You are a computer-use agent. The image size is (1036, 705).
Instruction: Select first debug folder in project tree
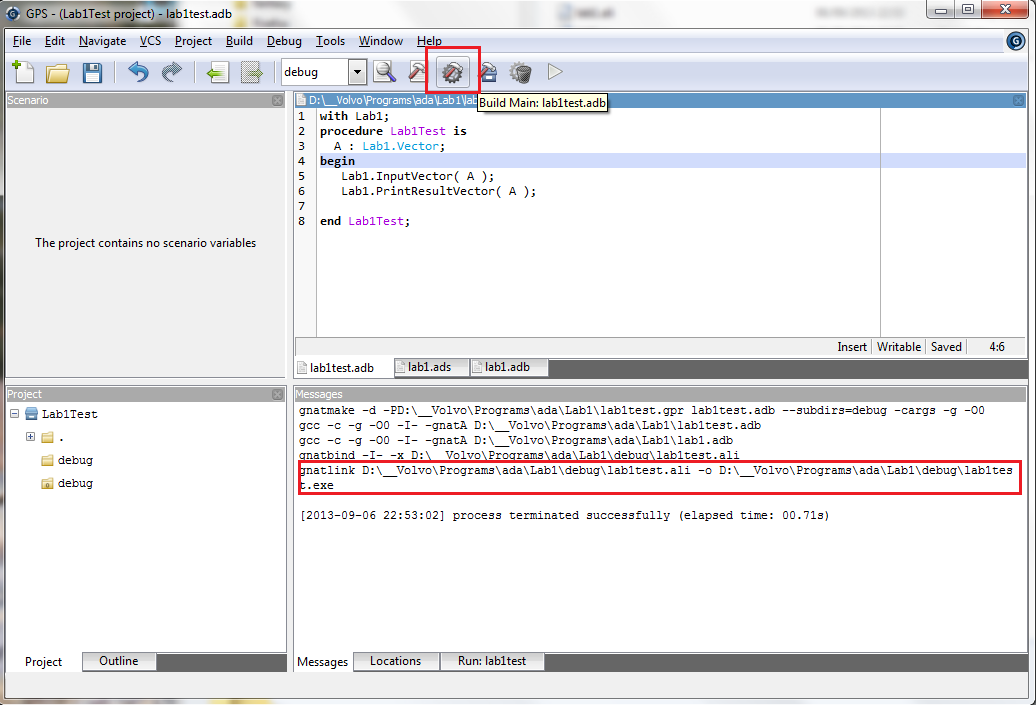[x=75, y=460]
